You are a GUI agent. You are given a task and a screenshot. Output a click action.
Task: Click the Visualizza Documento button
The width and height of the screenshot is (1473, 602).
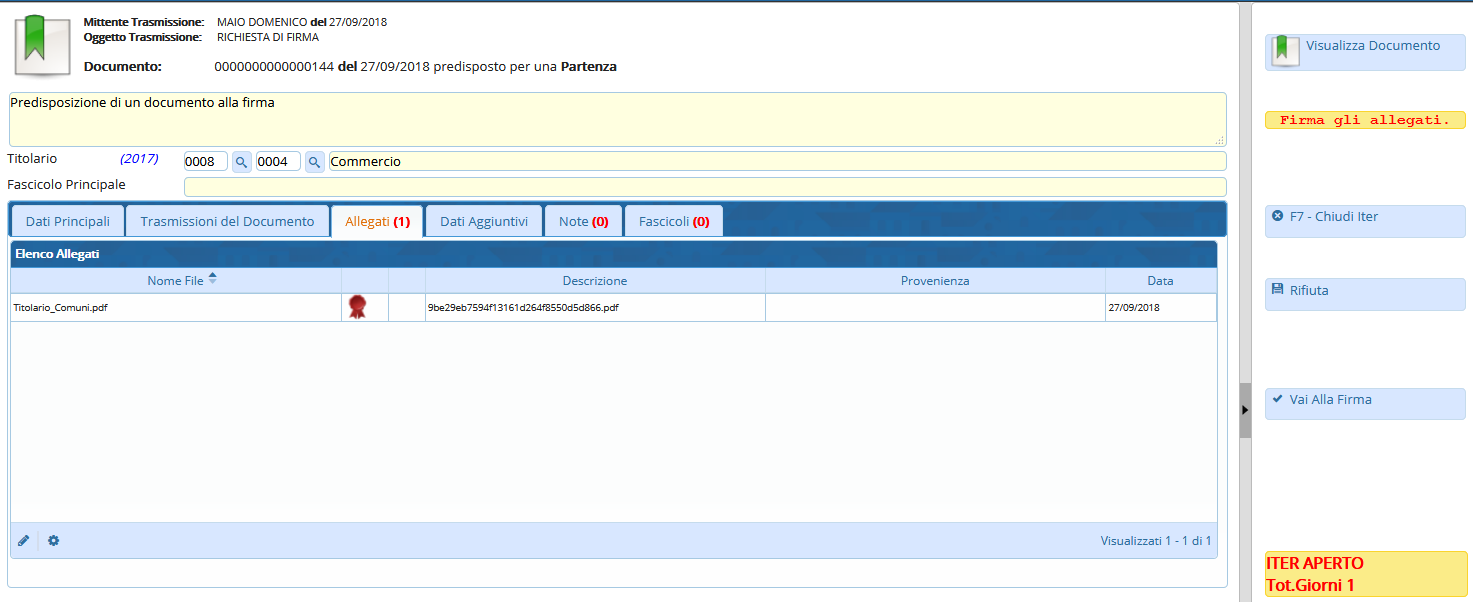1365,52
